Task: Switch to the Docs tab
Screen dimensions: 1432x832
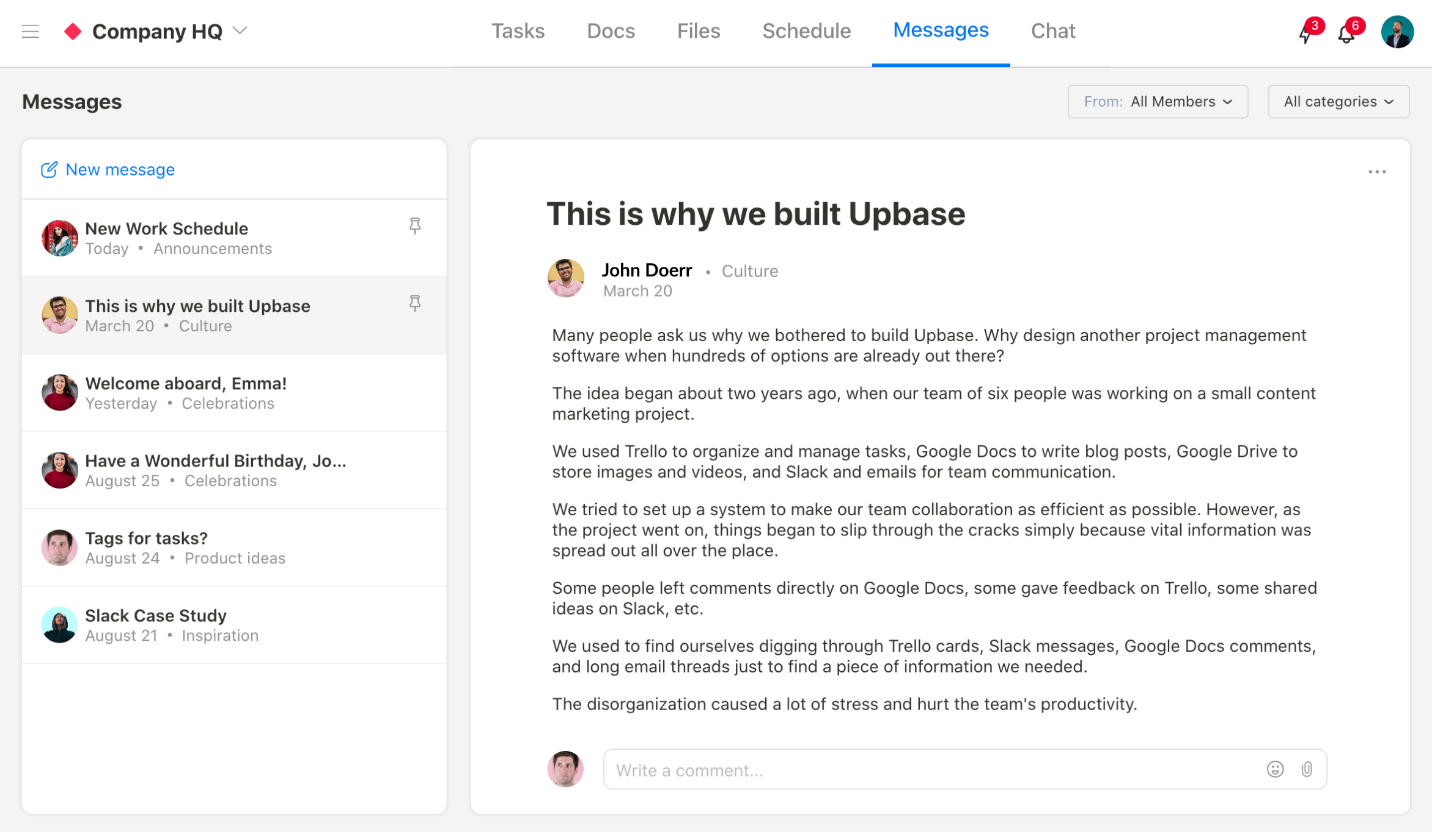Action: (611, 31)
